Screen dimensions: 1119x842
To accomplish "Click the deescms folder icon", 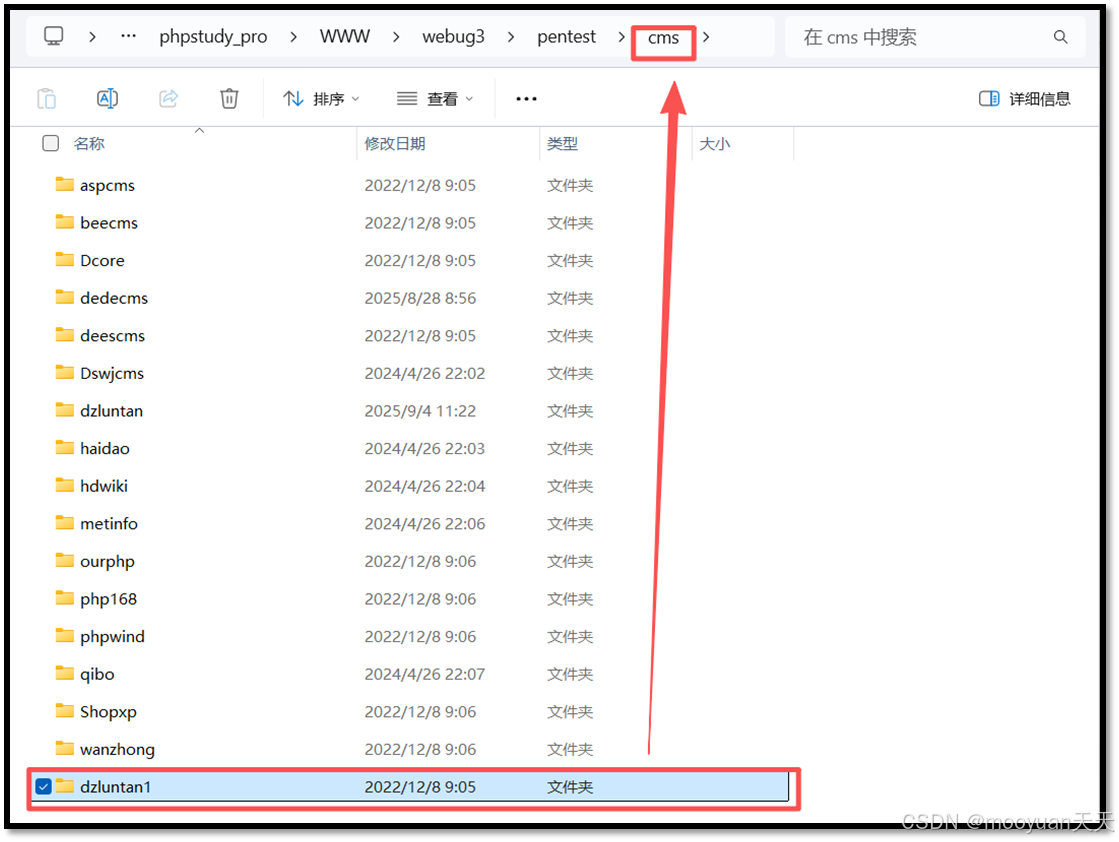I will [x=65, y=335].
